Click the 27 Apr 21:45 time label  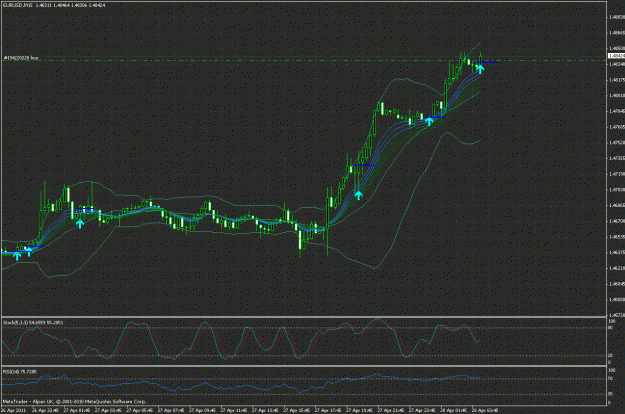pos(391,410)
